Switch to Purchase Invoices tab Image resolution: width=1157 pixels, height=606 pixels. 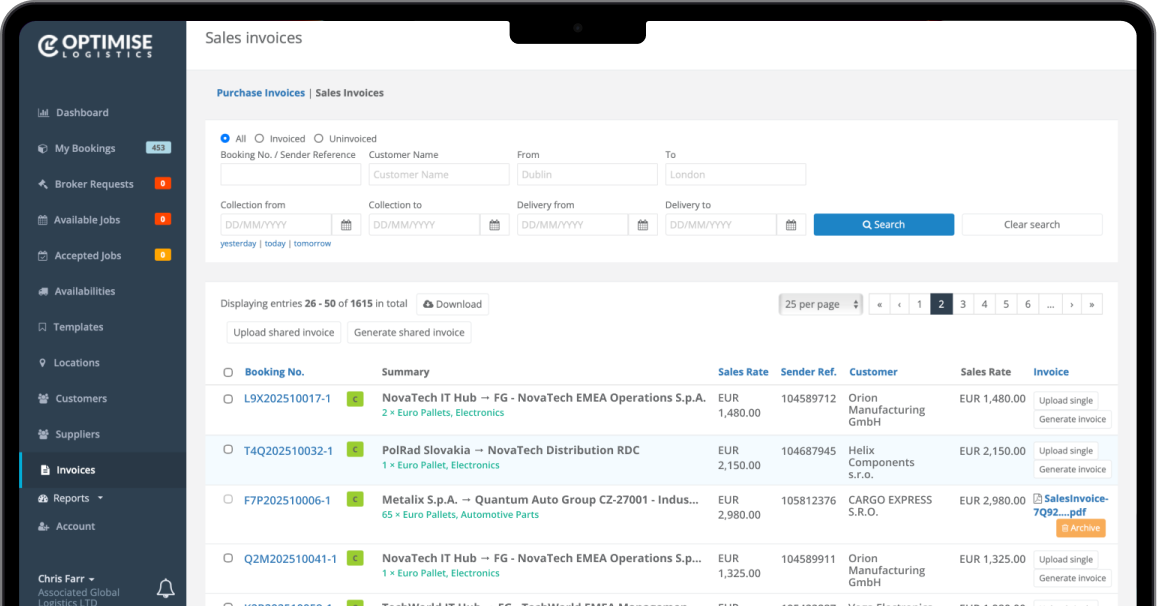coord(260,93)
